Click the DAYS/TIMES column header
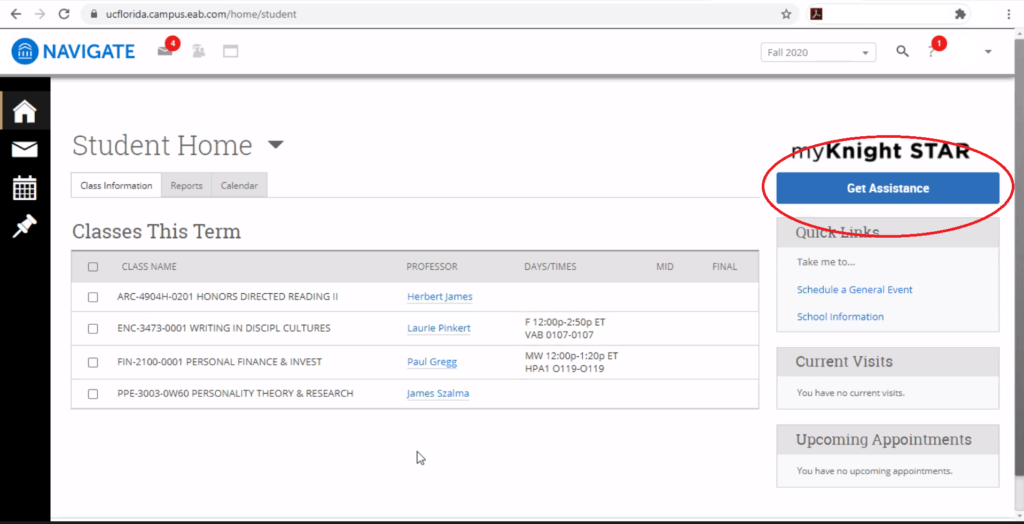 point(550,267)
